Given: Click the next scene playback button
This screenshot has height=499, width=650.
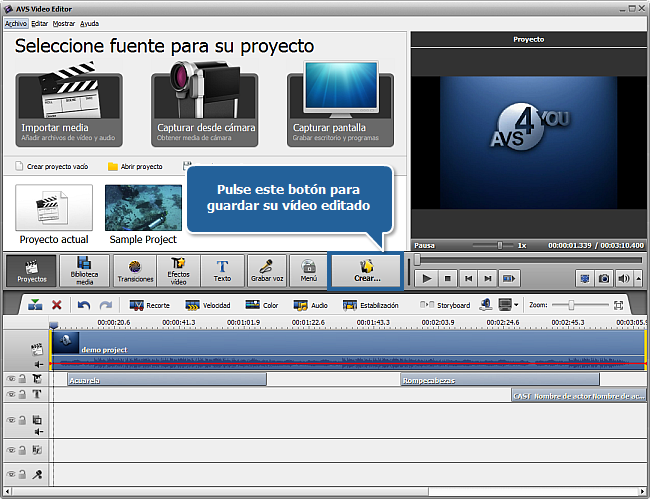Looking at the screenshot, I should click(509, 279).
